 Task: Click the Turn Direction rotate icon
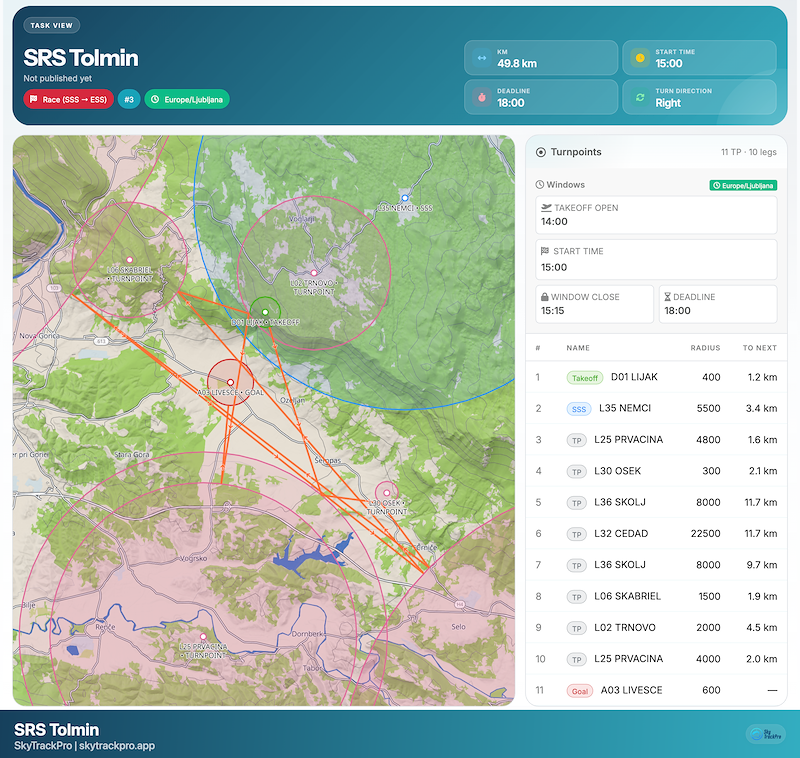coord(640,97)
